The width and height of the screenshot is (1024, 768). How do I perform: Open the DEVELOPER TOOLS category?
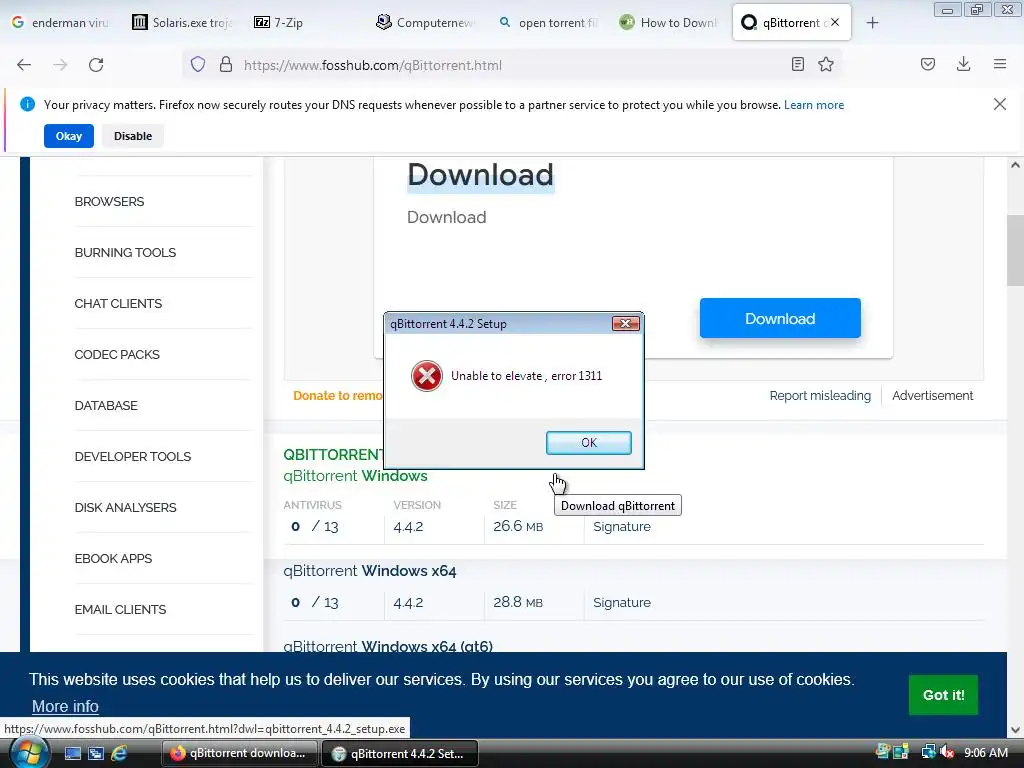click(133, 456)
